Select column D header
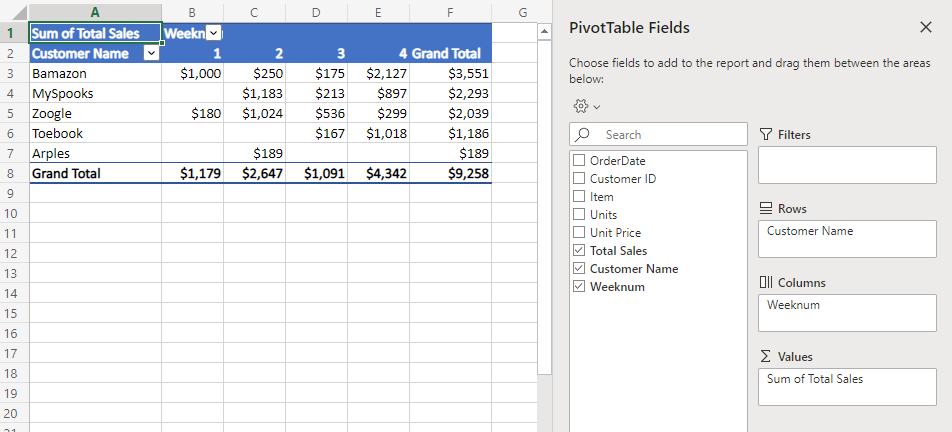This screenshot has width=952, height=432. [x=316, y=12]
